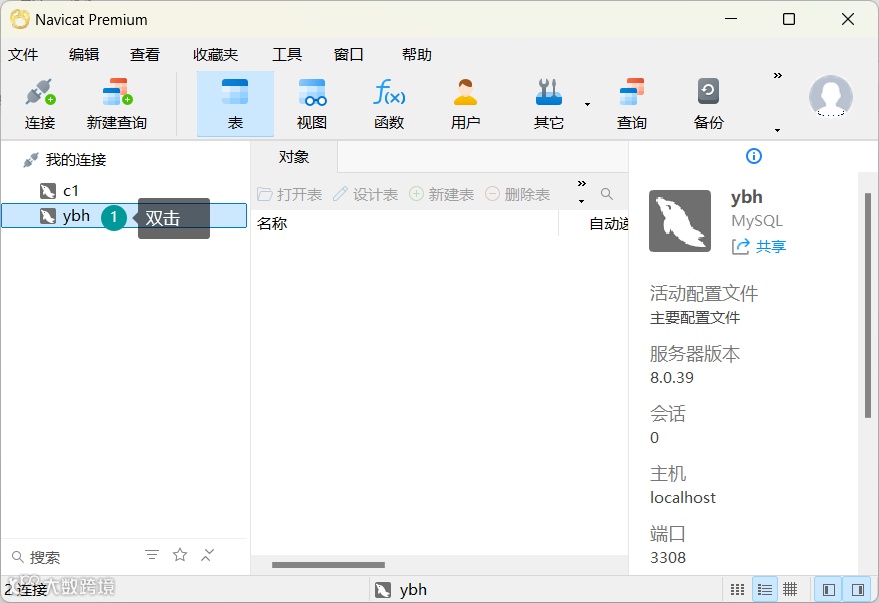
Task: Select the 表 (Table) toolbar button
Action: [235, 104]
